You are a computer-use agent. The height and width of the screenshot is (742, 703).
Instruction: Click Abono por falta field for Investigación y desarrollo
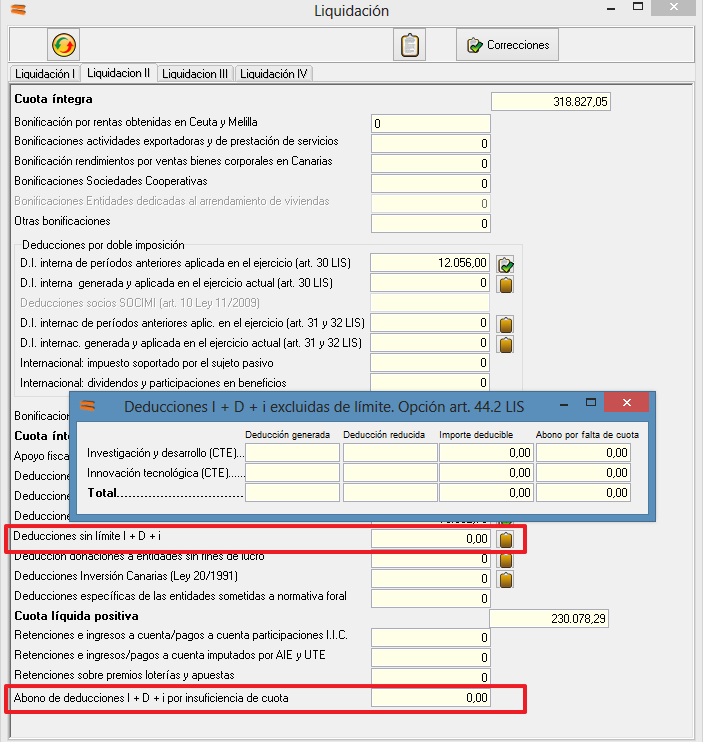[583, 453]
